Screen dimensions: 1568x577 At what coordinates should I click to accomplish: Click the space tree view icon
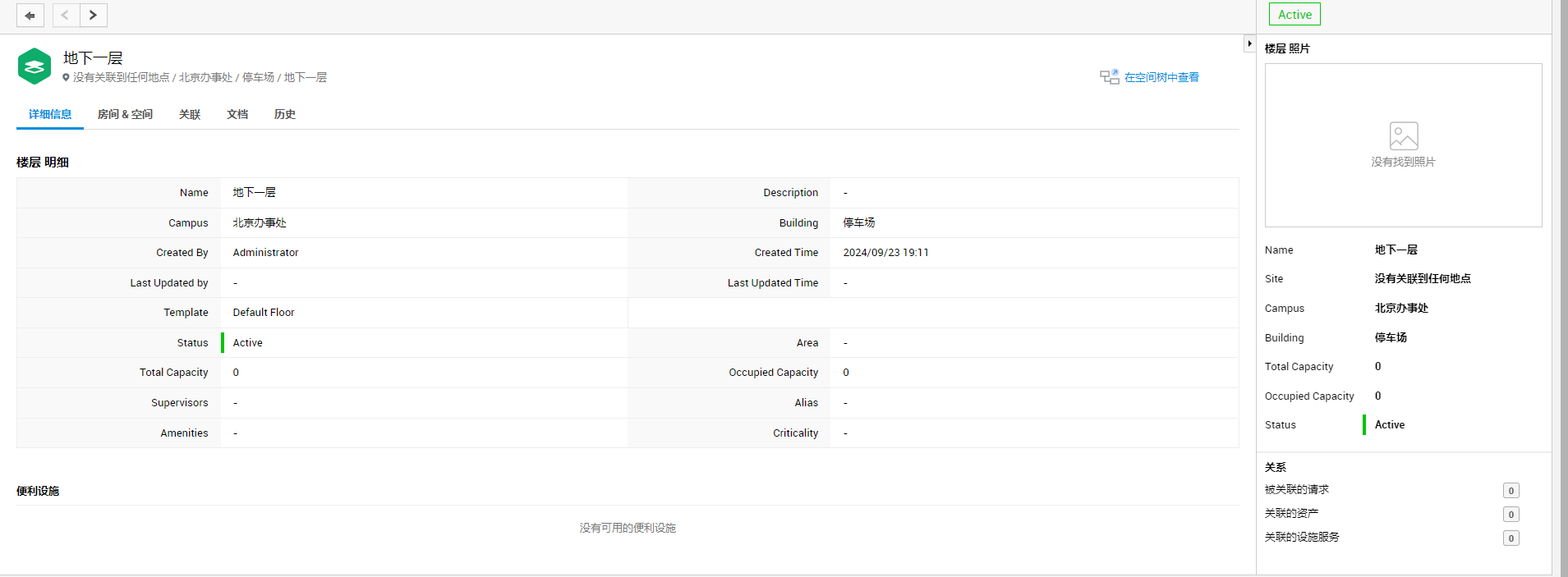coord(1109,77)
